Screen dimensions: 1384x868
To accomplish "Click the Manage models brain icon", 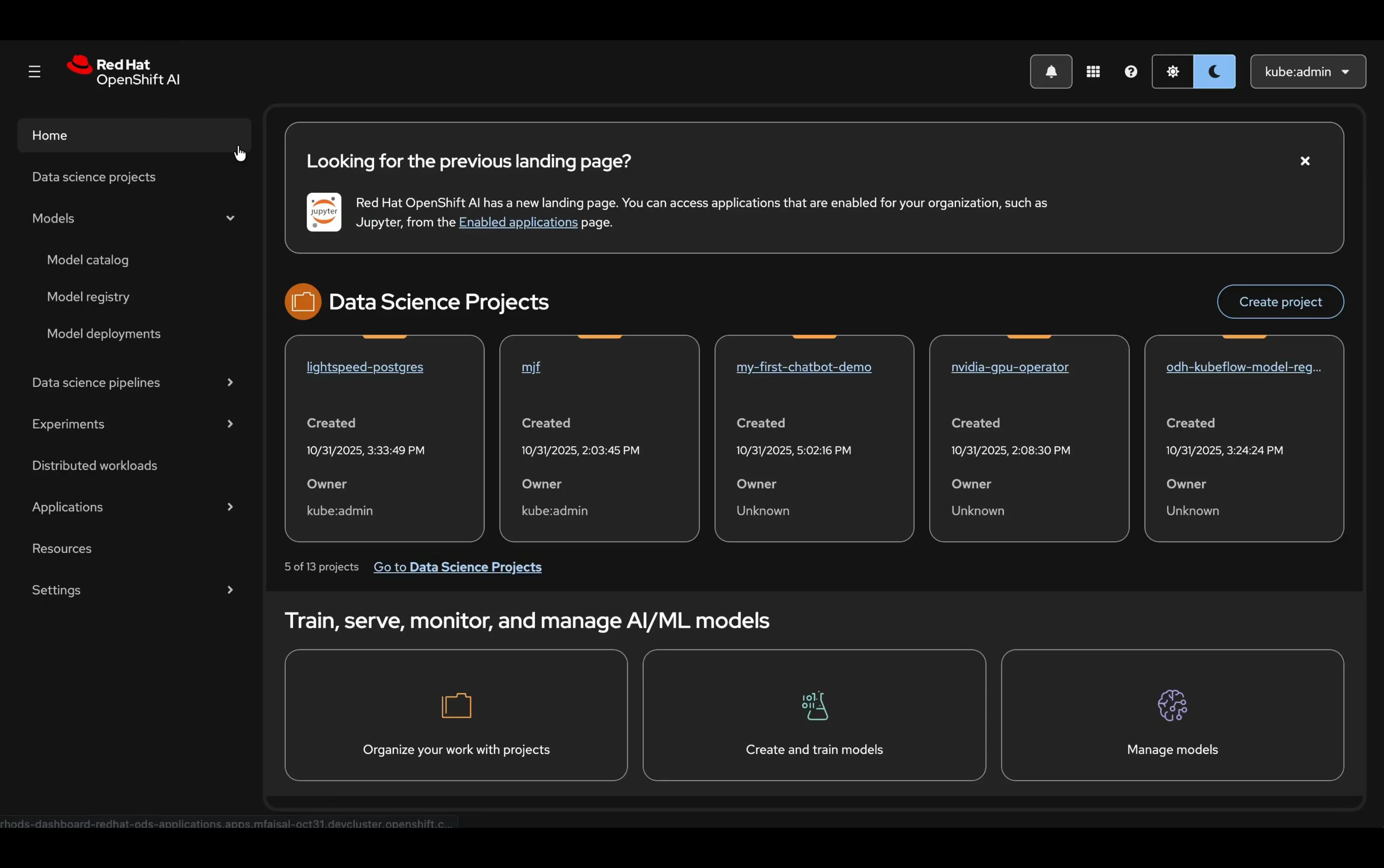I will [x=1171, y=705].
